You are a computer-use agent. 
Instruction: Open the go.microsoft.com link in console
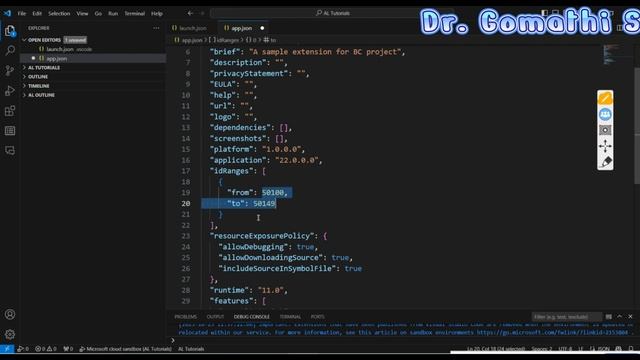click(x=552, y=332)
